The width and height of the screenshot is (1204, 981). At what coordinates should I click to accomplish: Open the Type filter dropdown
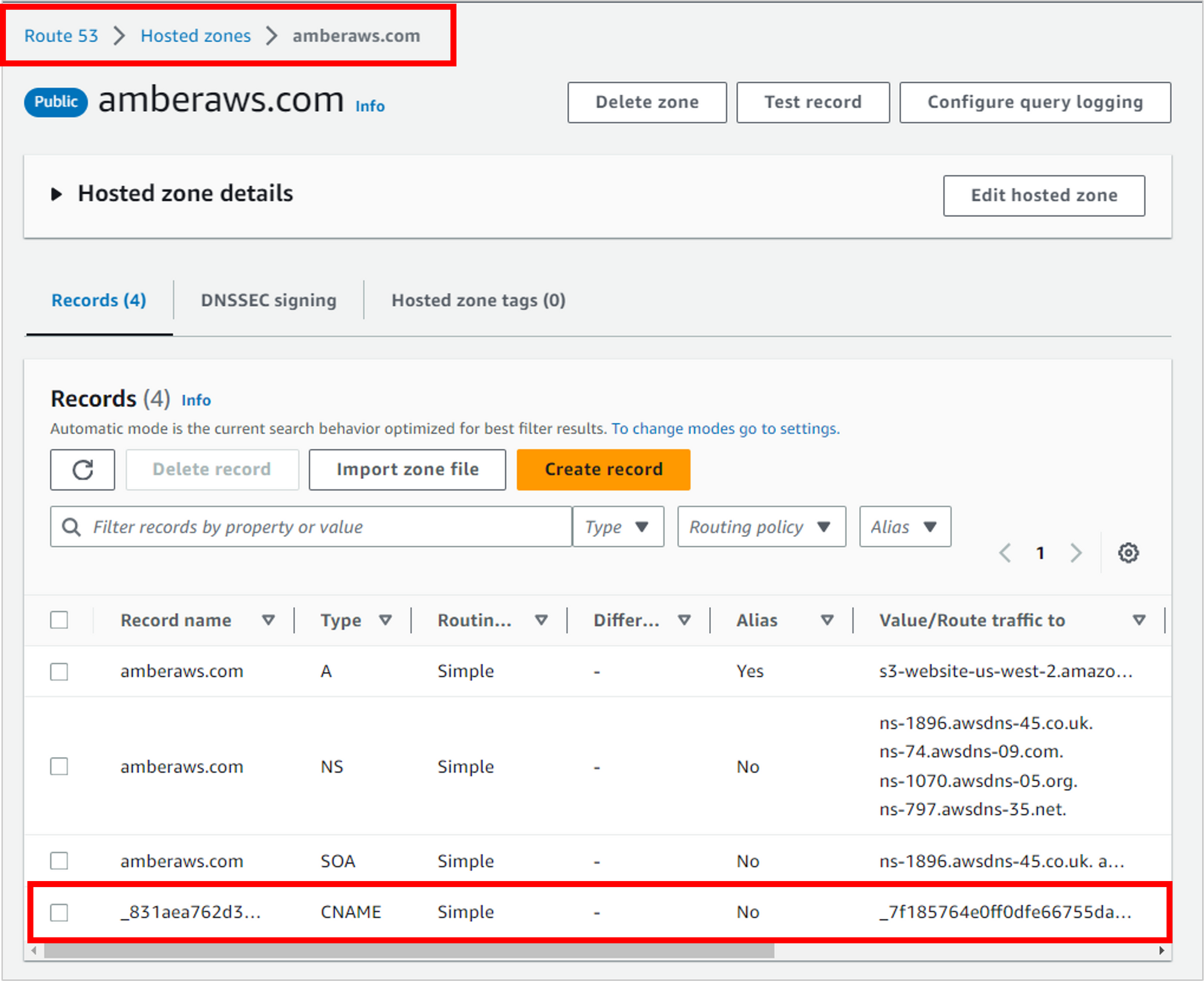click(x=618, y=527)
